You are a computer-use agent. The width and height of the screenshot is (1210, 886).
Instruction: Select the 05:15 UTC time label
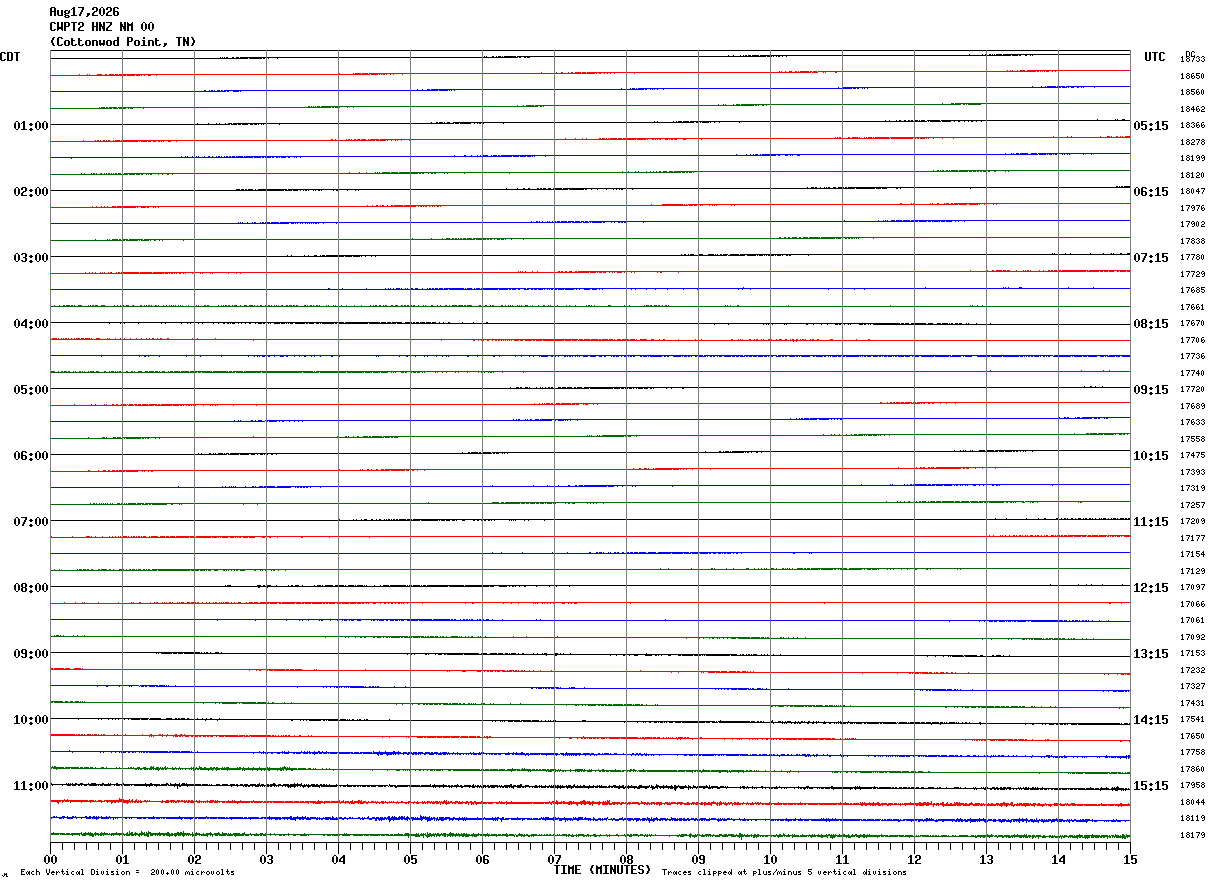1151,126
